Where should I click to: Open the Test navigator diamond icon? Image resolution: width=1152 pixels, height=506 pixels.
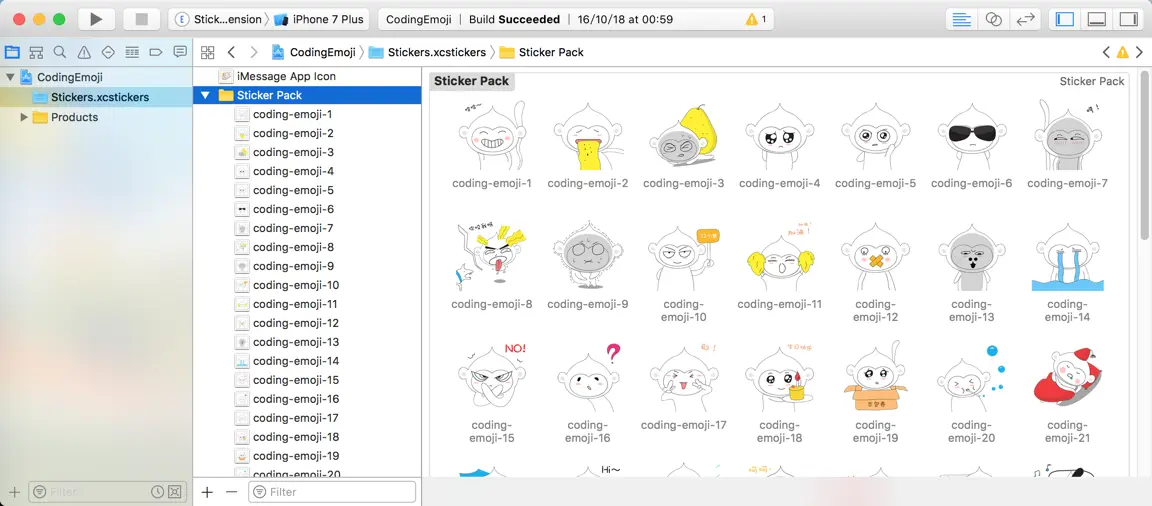click(108, 52)
